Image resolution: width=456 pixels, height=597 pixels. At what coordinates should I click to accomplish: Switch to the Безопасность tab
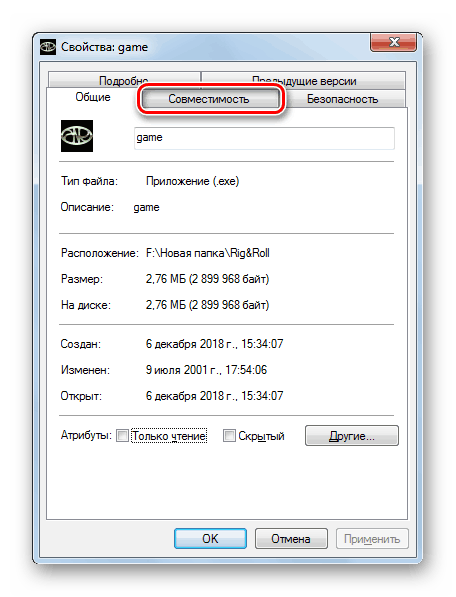tap(342, 99)
